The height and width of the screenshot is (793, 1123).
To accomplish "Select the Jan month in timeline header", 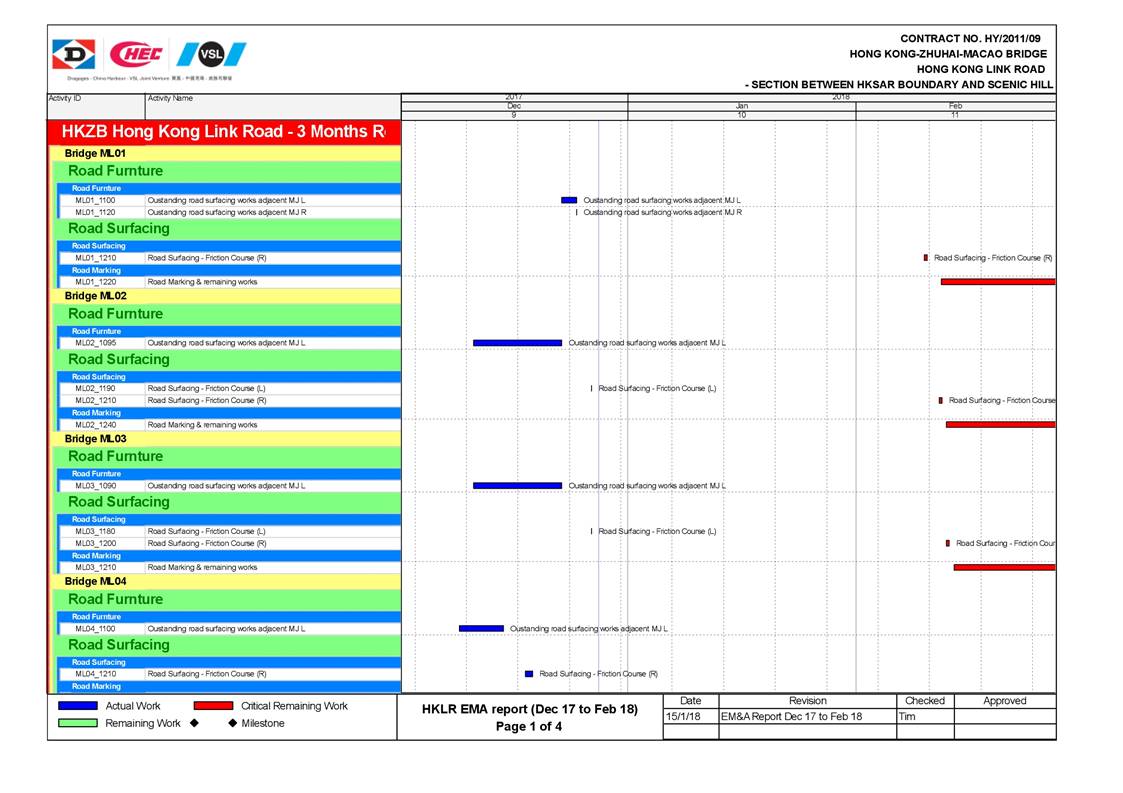I will pos(741,106).
